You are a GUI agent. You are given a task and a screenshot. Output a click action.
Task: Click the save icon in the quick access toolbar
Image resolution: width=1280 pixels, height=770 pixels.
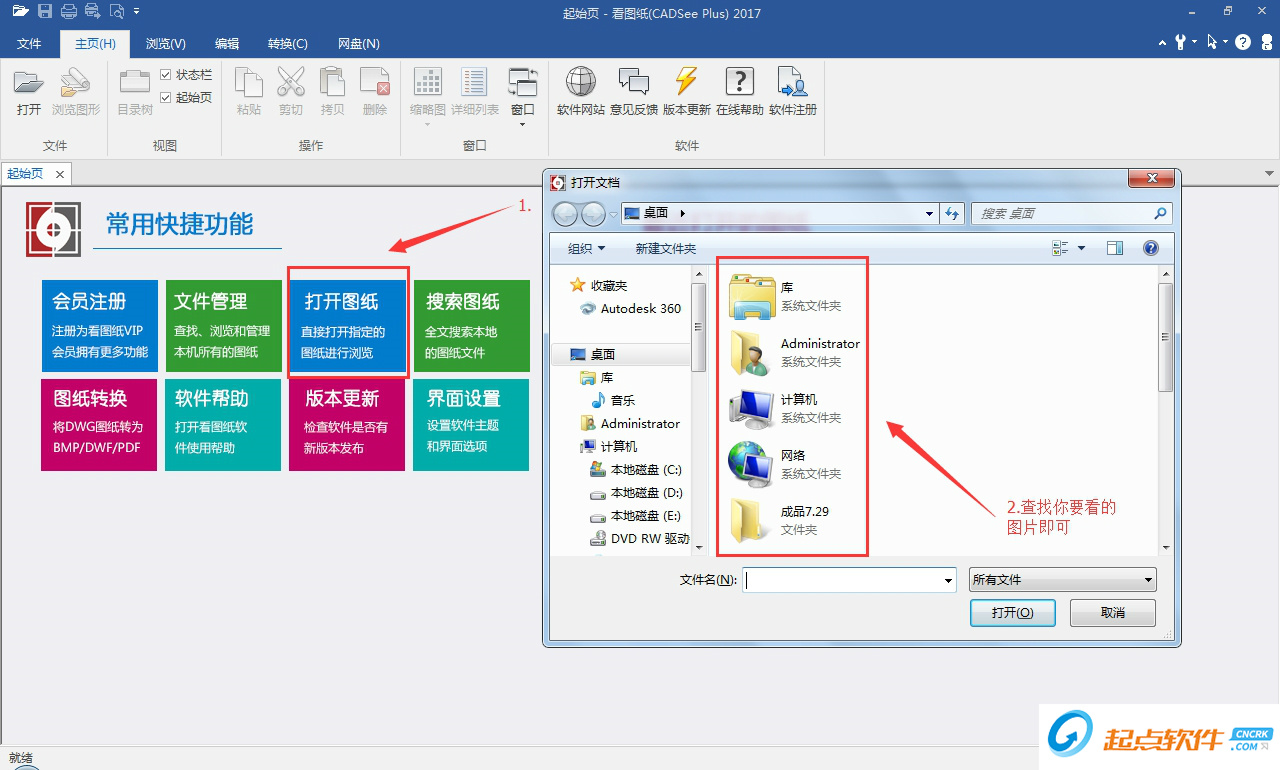[x=45, y=12]
